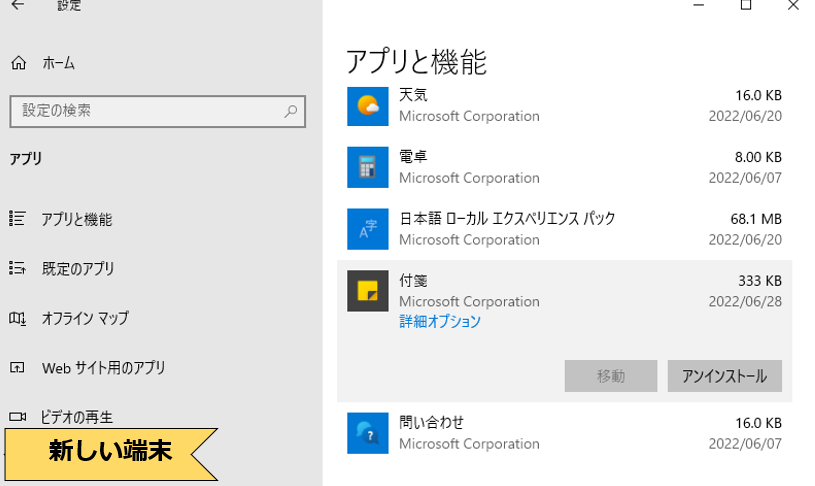This screenshot has width=815, height=486.
Task: Click the オフライン マップ map icon
Action: coord(17,318)
